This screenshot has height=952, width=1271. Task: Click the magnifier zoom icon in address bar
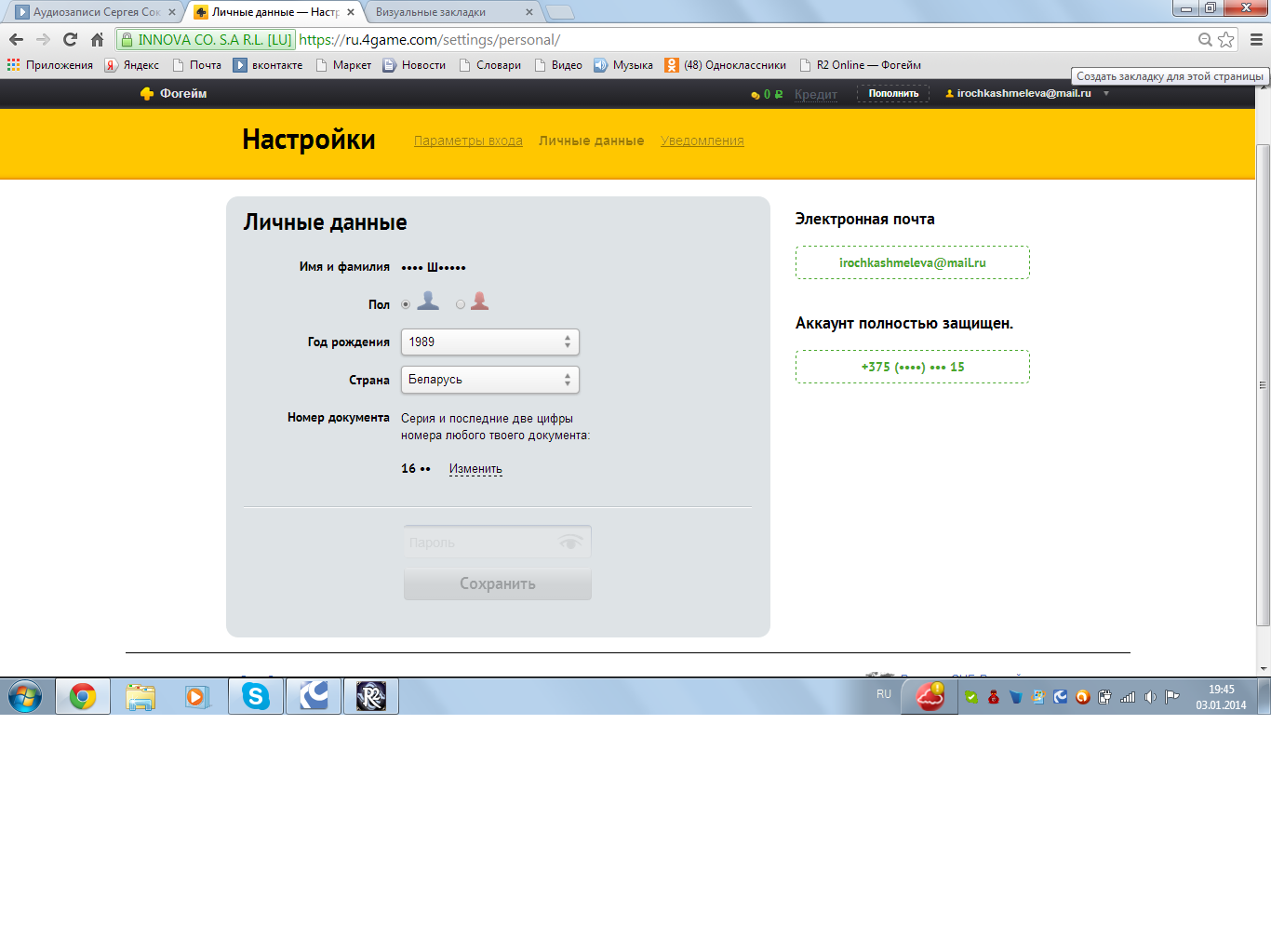click(x=1205, y=40)
